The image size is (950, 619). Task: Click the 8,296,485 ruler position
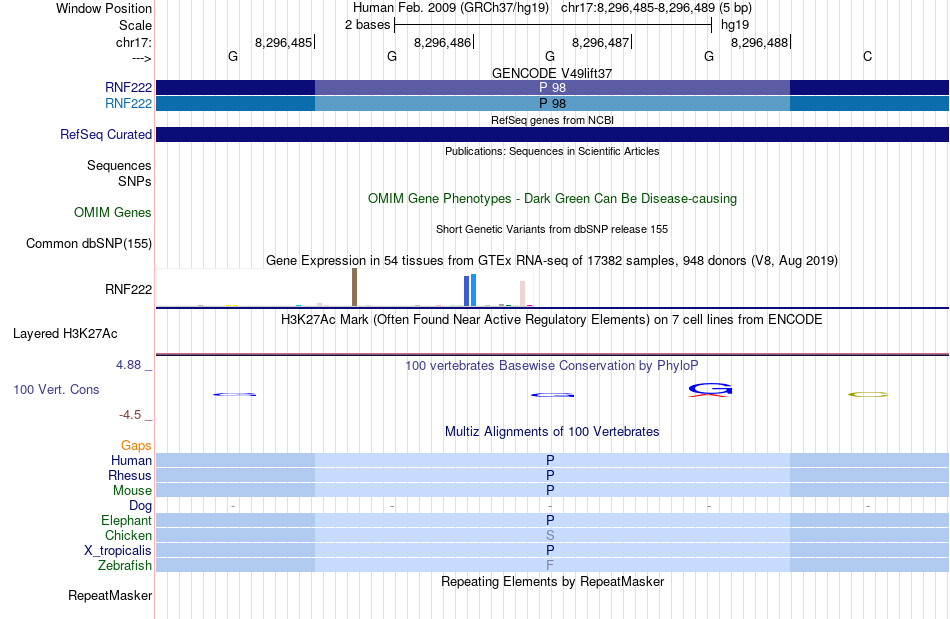point(284,42)
